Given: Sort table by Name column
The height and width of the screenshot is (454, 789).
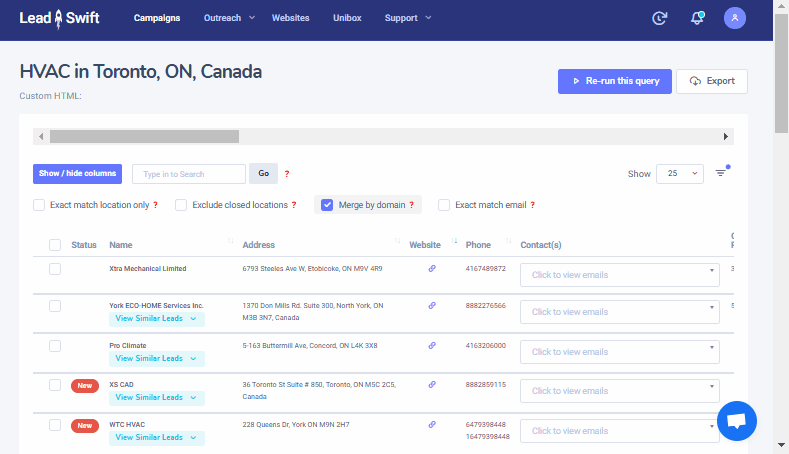Looking at the screenshot, I should (x=231, y=241).
